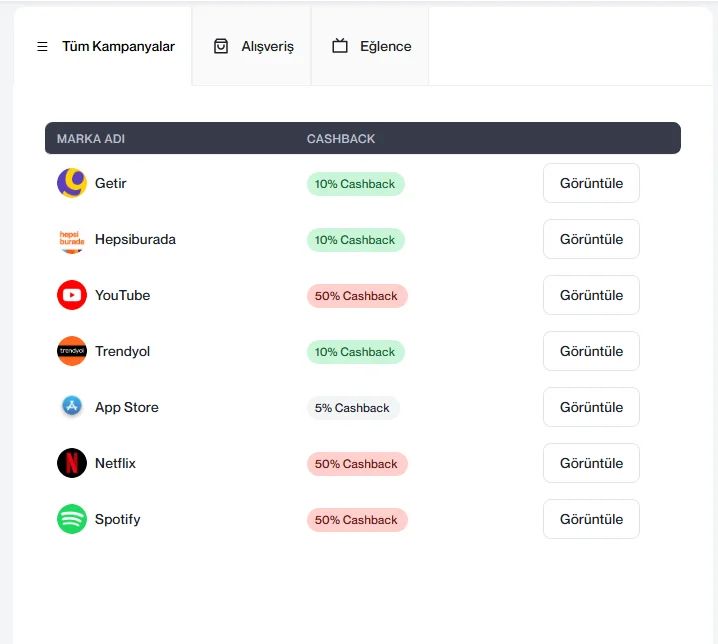The image size is (718, 644).
Task: Click the YouTube play logo
Action: 72,295
